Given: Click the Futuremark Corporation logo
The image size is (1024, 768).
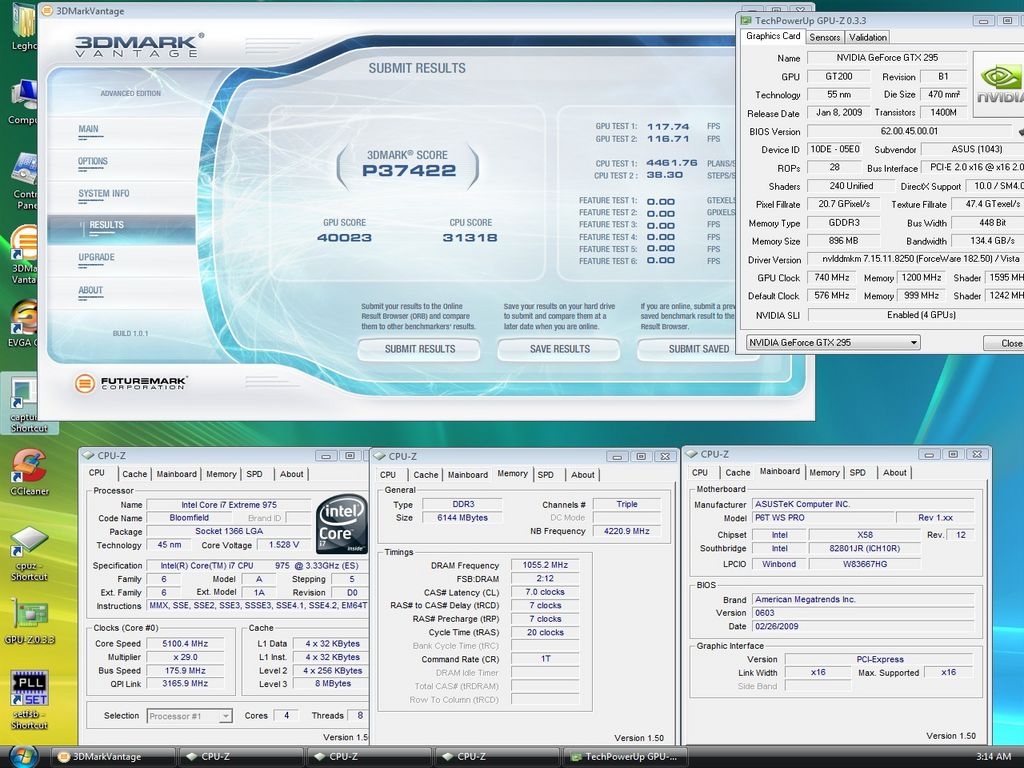Looking at the screenshot, I should 131,383.
